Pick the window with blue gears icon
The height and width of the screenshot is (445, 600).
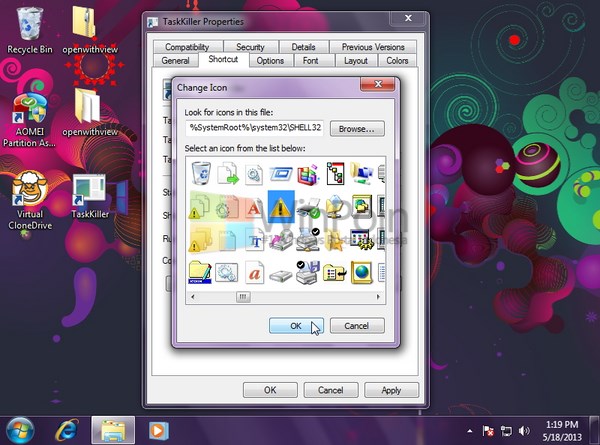click(x=227, y=272)
